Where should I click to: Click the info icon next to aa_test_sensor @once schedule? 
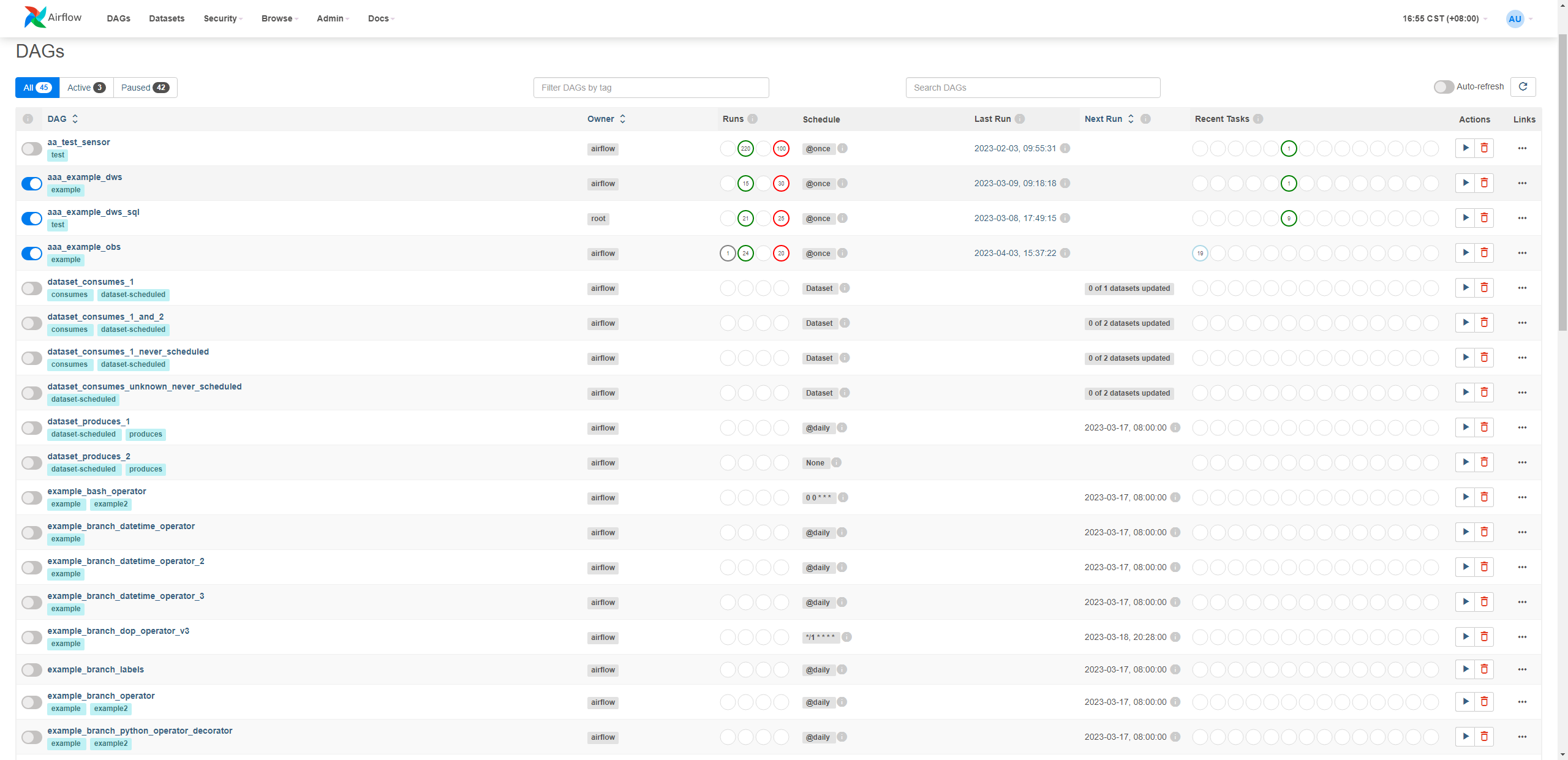pyautogui.click(x=843, y=148)
